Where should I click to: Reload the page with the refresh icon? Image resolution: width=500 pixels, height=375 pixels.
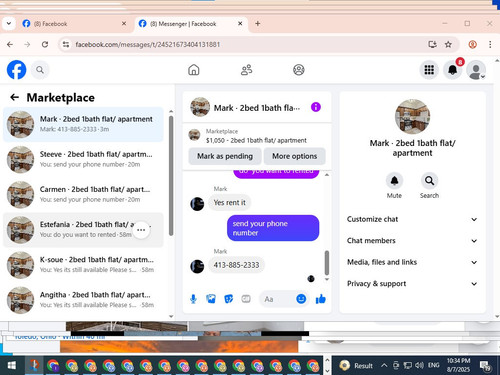[45, 44]
